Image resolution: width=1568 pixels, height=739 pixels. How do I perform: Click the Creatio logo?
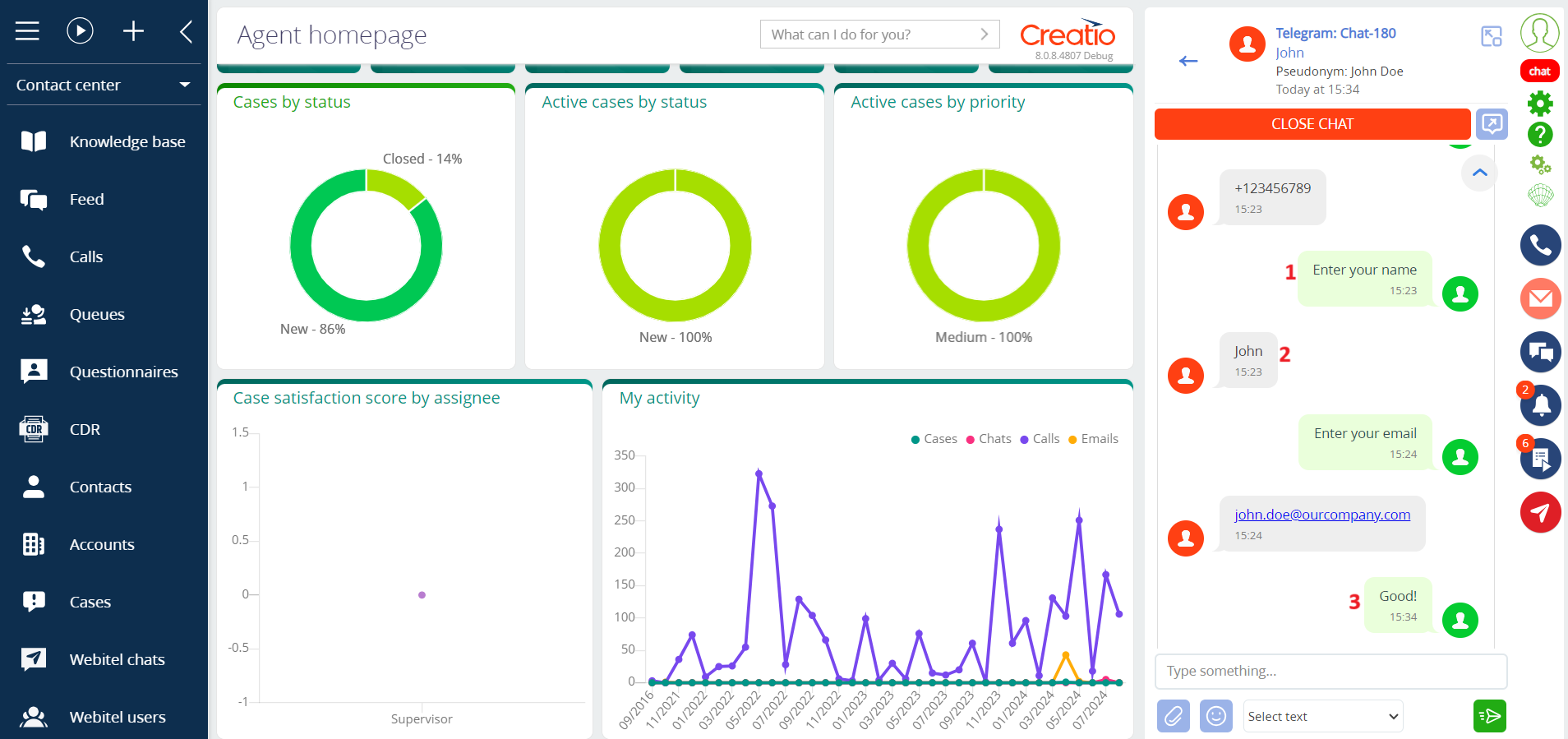(x=1068, y=35)
